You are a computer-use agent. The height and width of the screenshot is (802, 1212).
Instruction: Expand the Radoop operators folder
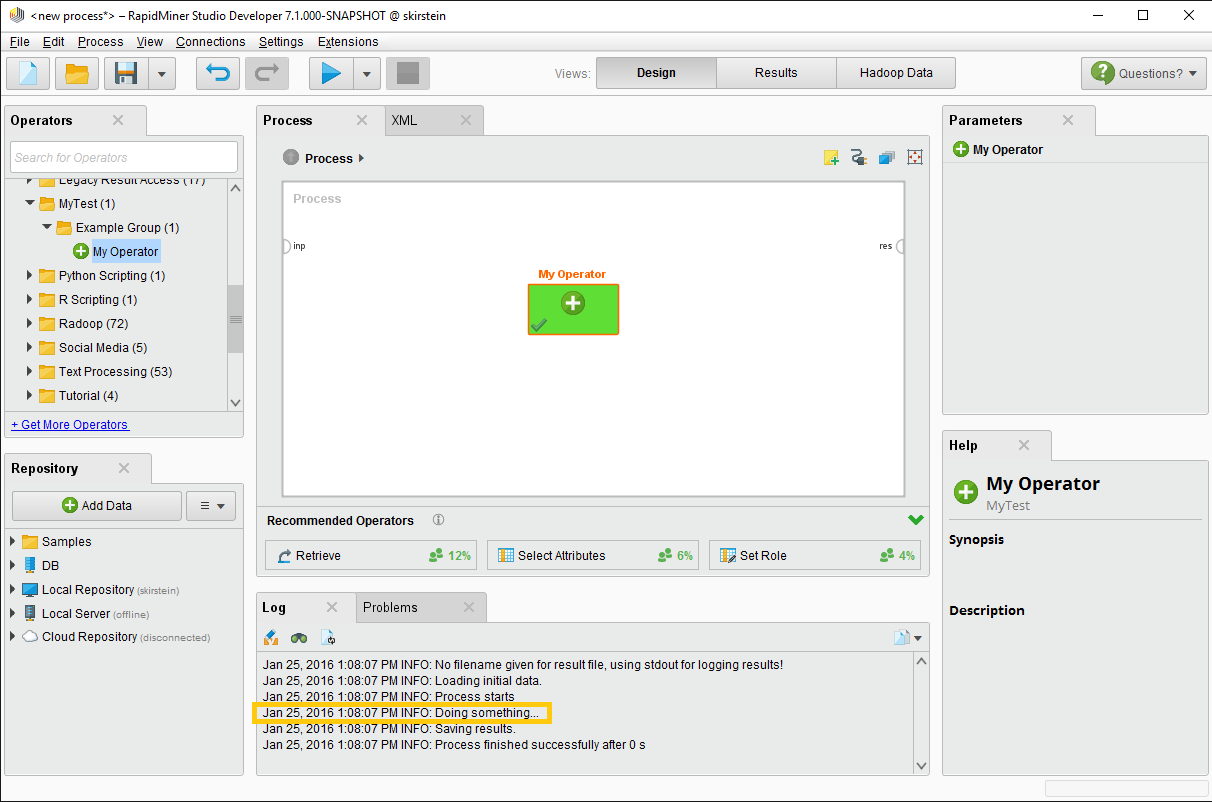[x=31, y=324]
